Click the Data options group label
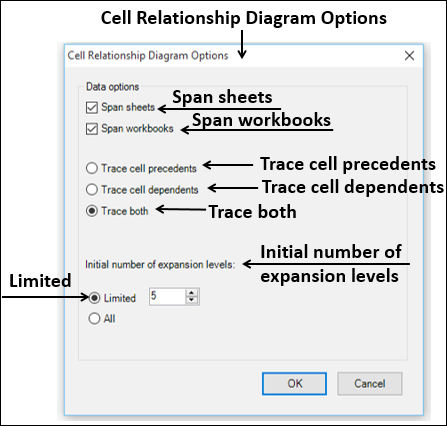 (x=112, y=87)
